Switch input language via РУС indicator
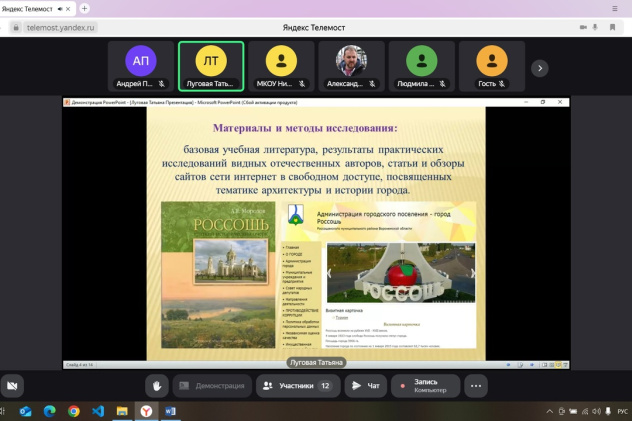632x421 pixels. (x=622, y=411)
